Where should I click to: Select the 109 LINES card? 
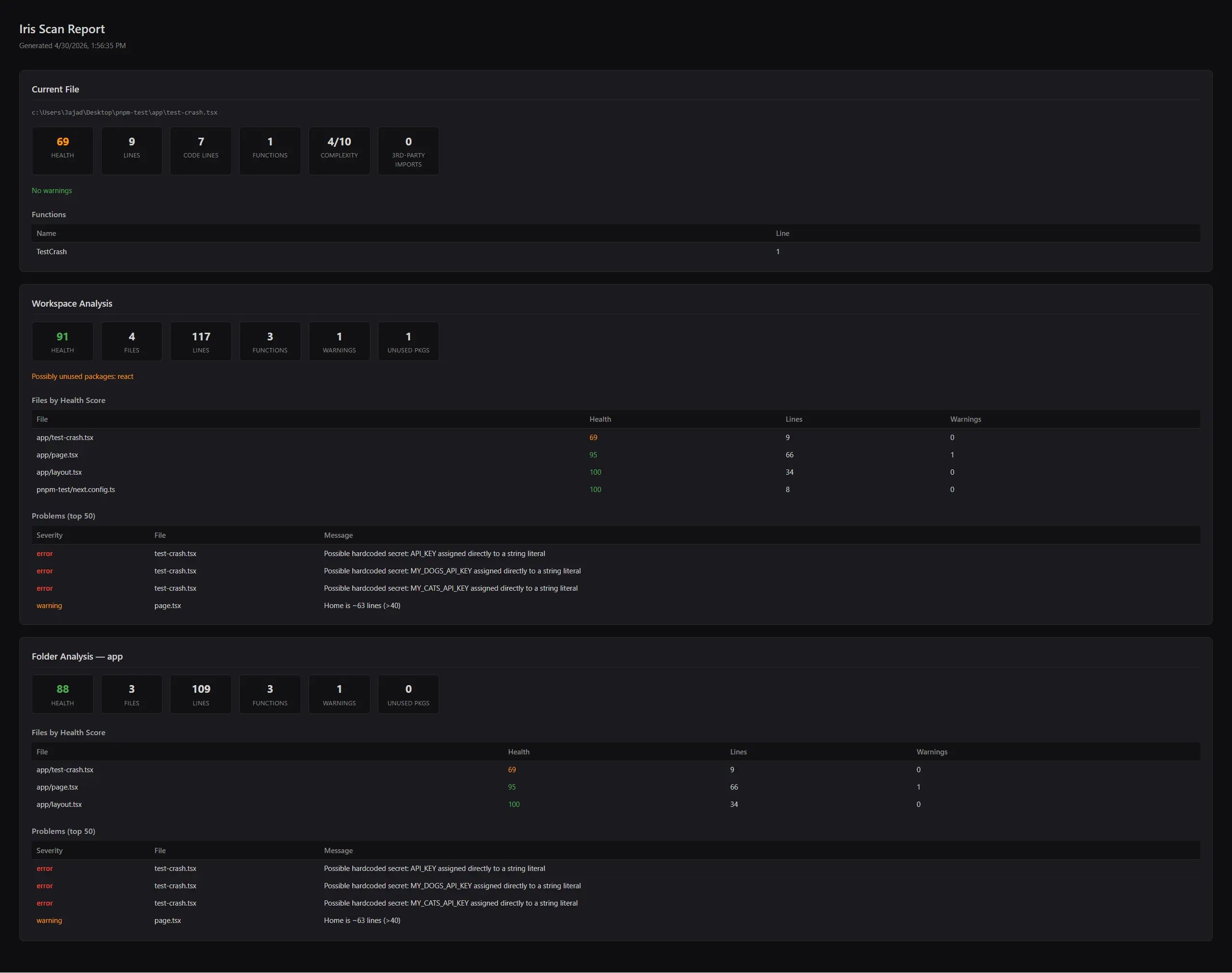point(201,694)
